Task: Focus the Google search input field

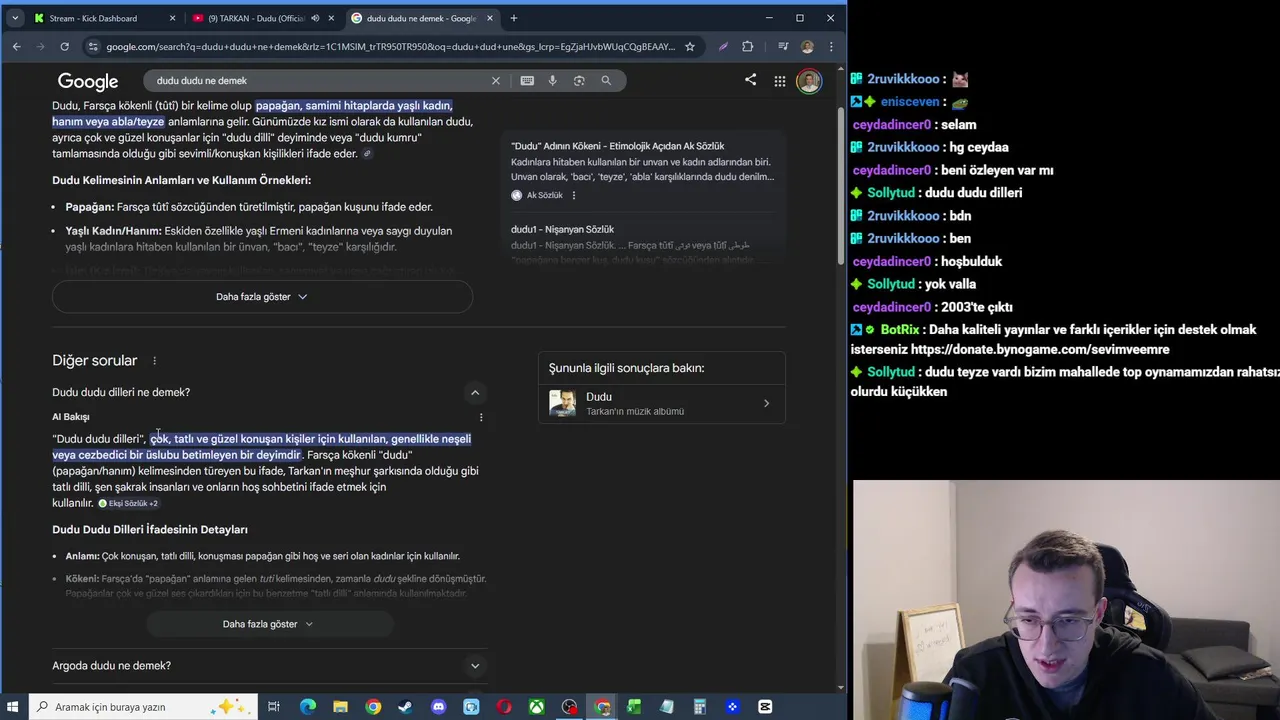Action: (x=315, y=80)
